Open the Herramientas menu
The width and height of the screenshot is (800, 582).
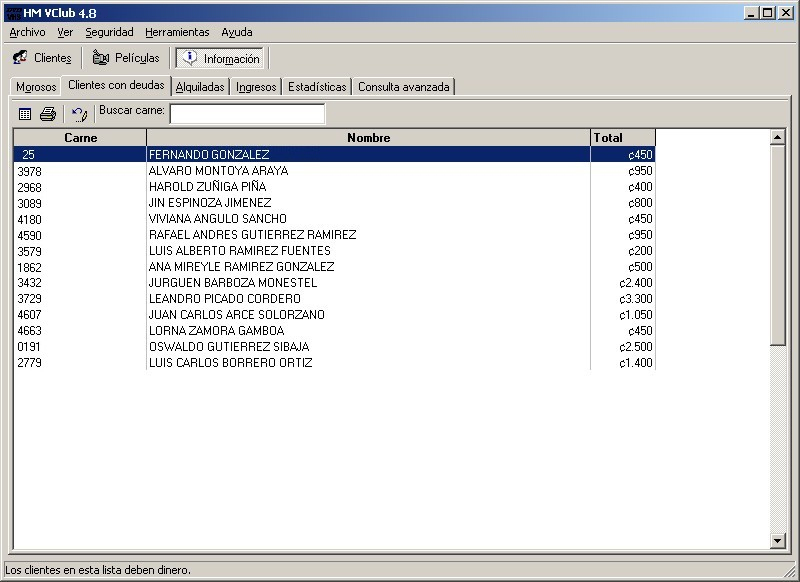(x=177, y=32)
